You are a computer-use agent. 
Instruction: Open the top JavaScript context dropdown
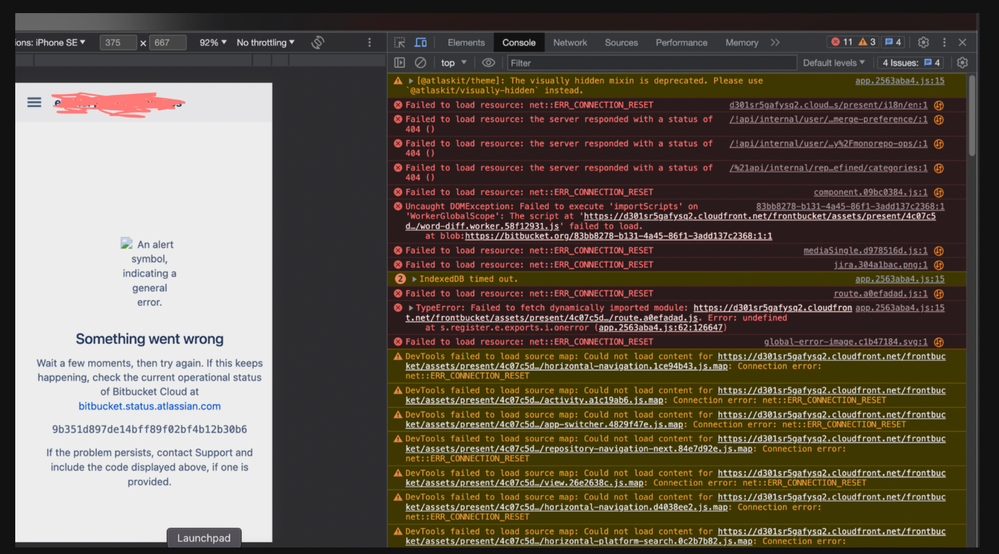pos(453,63)
